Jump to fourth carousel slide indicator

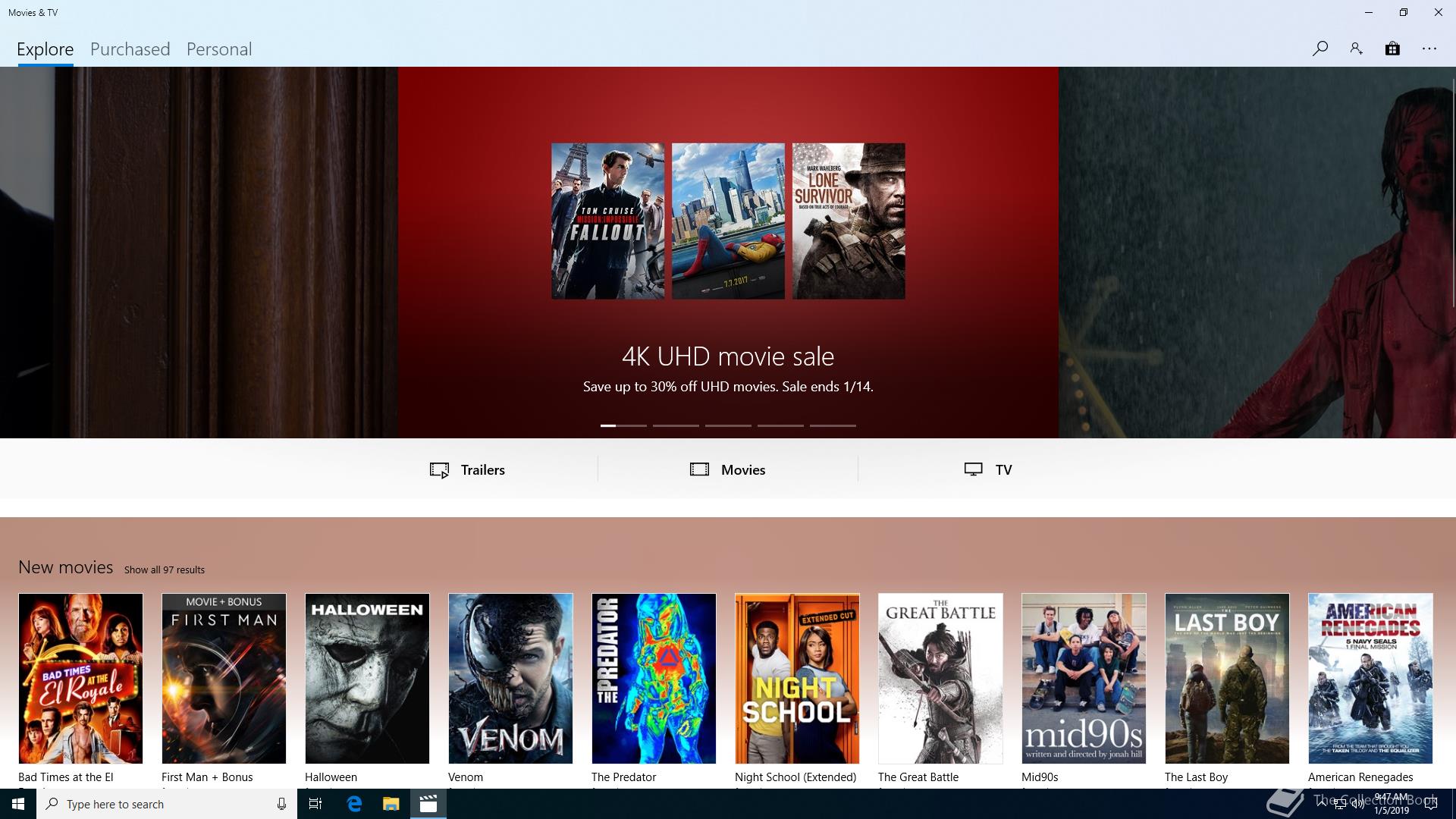point(780,425)
